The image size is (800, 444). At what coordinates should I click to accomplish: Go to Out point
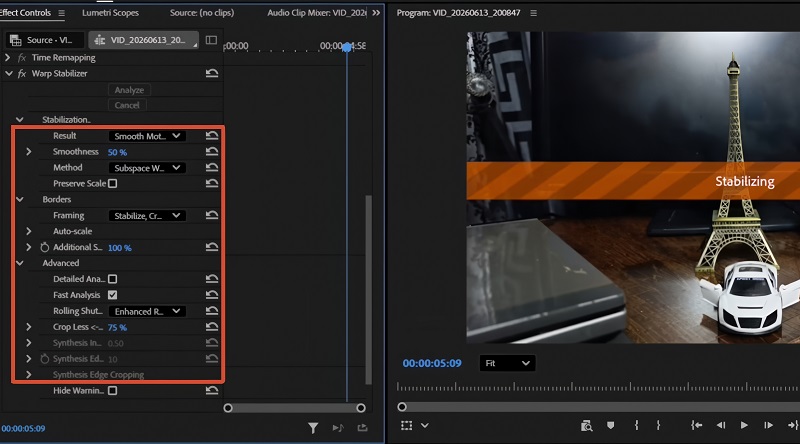click(x=792, y=425)
